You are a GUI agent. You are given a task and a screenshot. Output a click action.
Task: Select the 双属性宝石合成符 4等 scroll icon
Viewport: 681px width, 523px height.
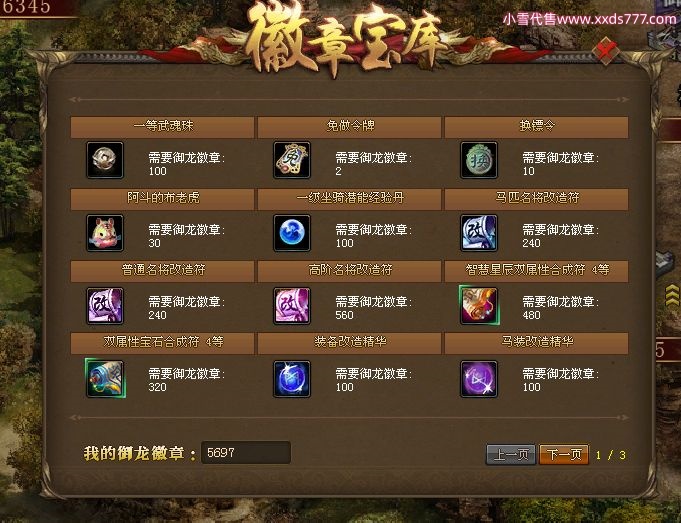(x=105, y=378)
